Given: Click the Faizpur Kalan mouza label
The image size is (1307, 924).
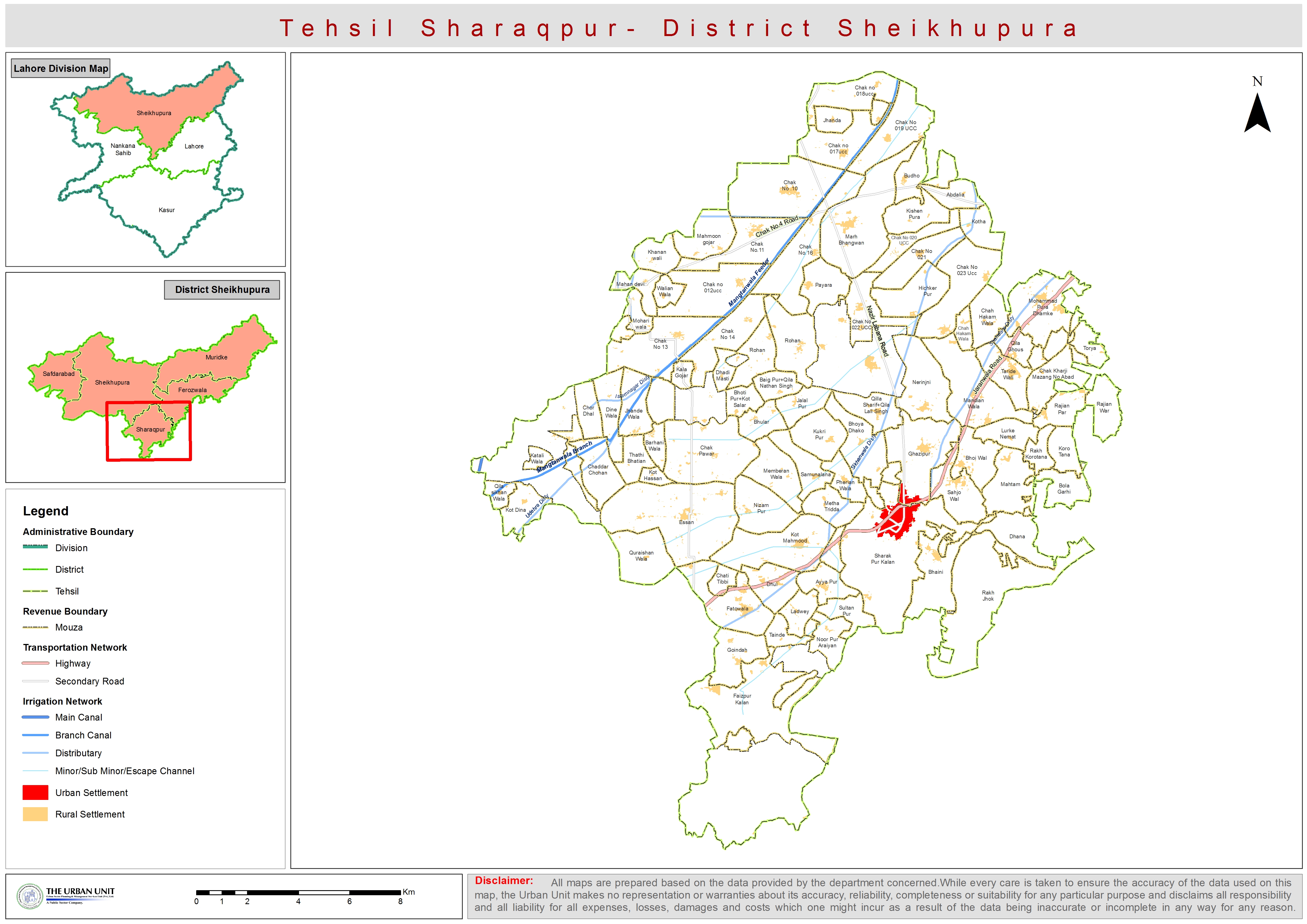Looking at the screenshot, I should tap(742, 698).
